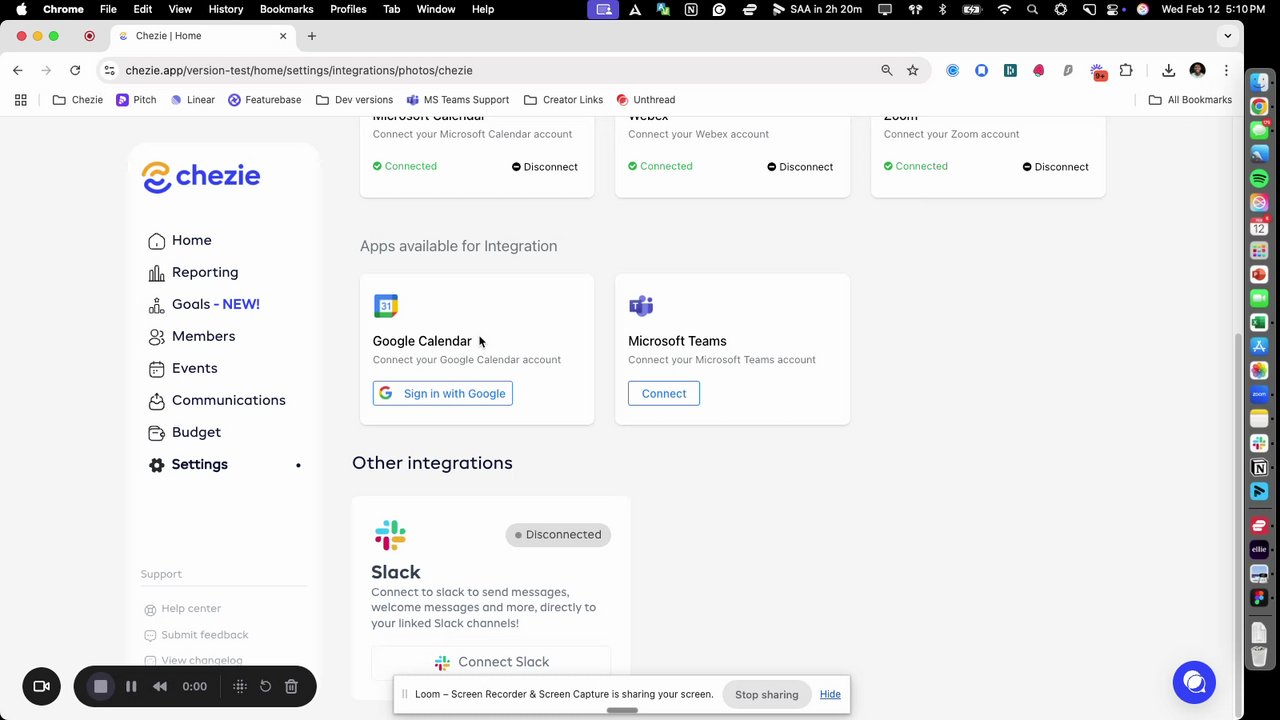
Task: Click the Connect Slack button
Action: pos(491,662)
